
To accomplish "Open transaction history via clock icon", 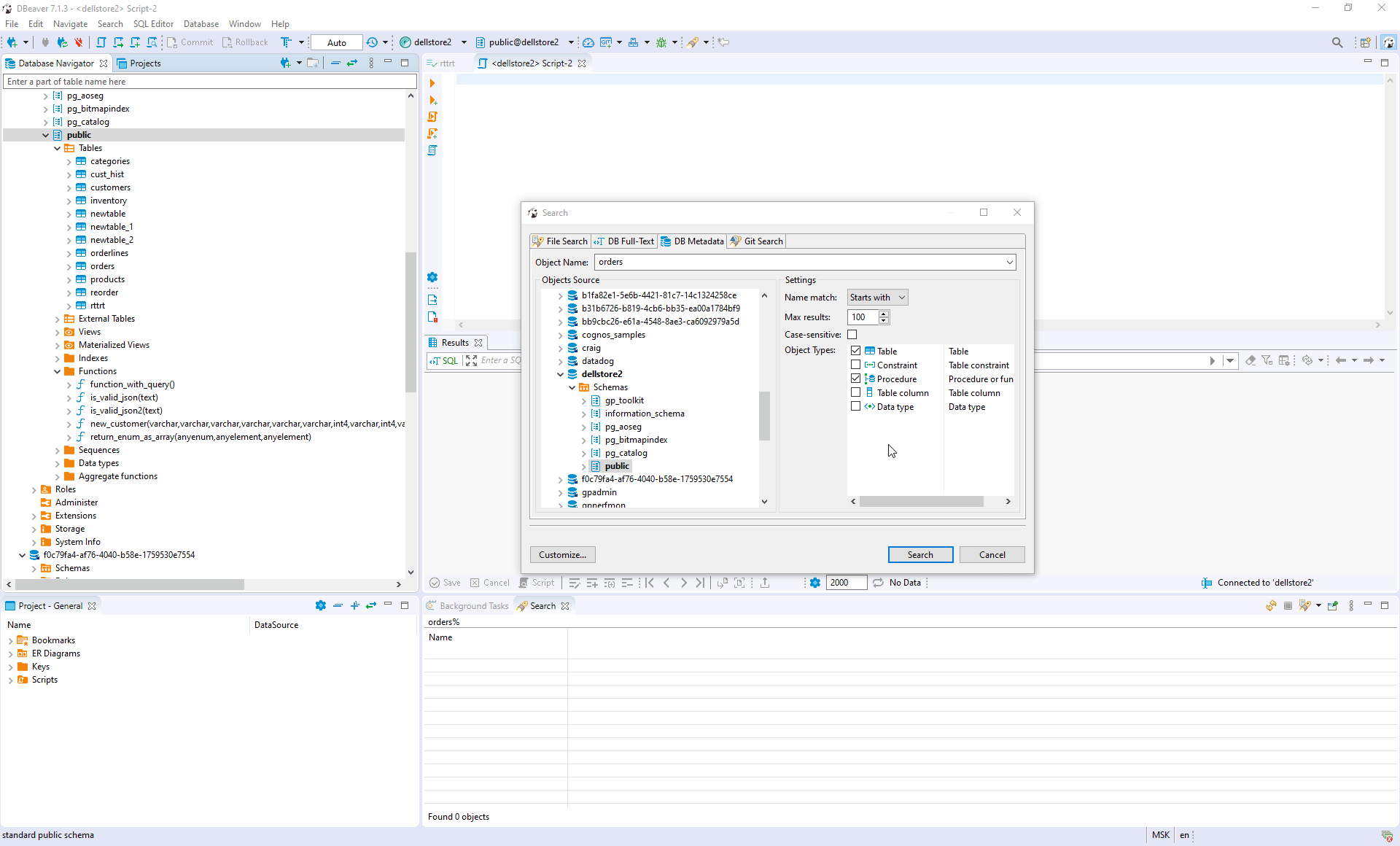I will click(373, 42).
